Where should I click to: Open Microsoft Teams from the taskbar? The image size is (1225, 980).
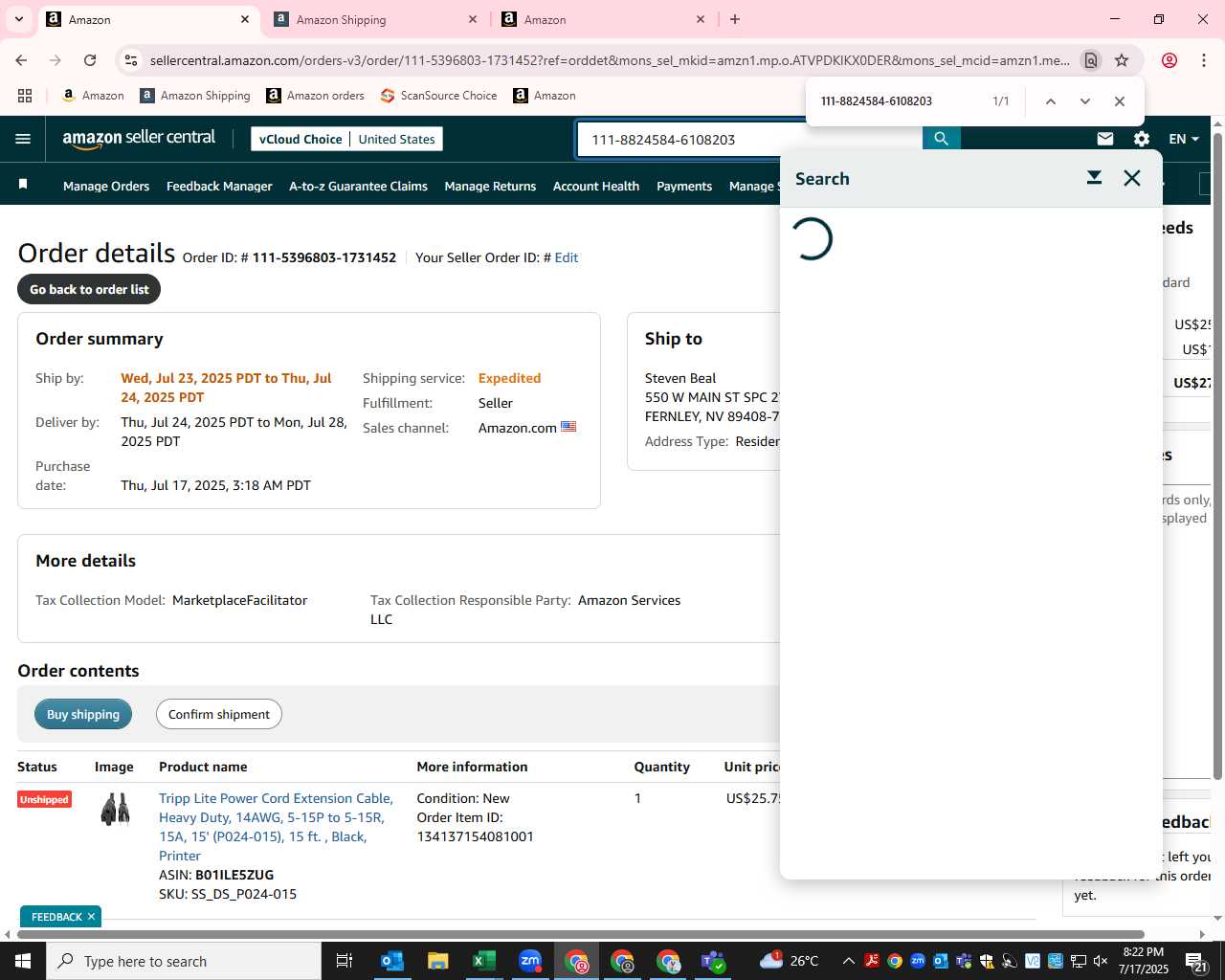click(x=714, y=961)
